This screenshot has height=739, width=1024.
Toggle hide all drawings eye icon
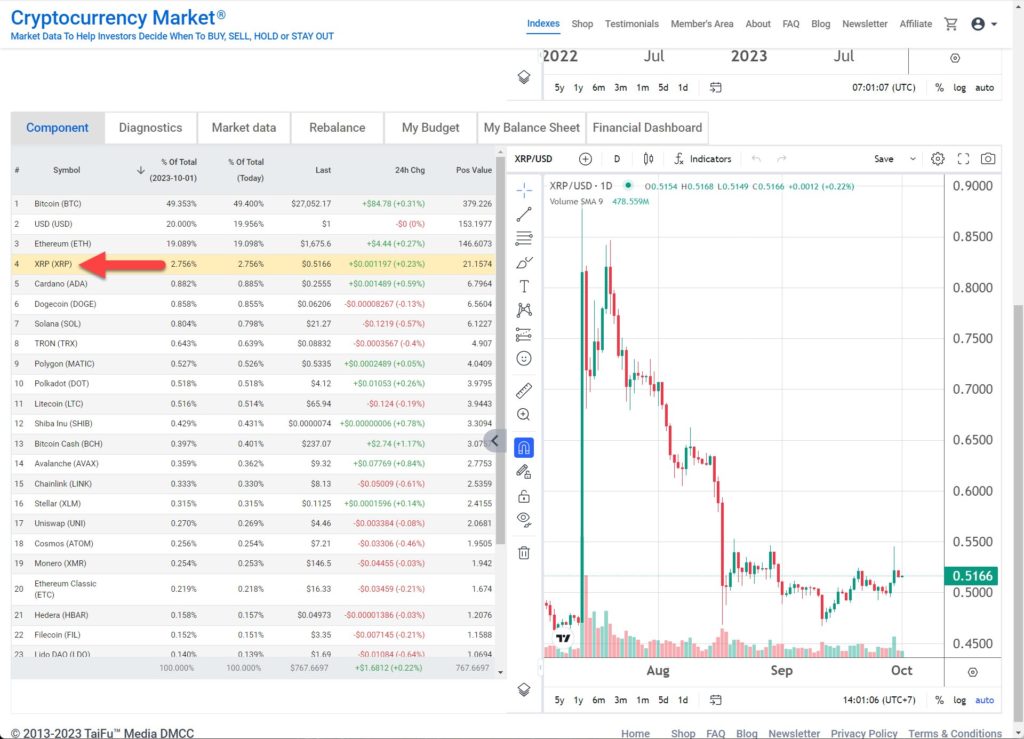pos(524,520)
